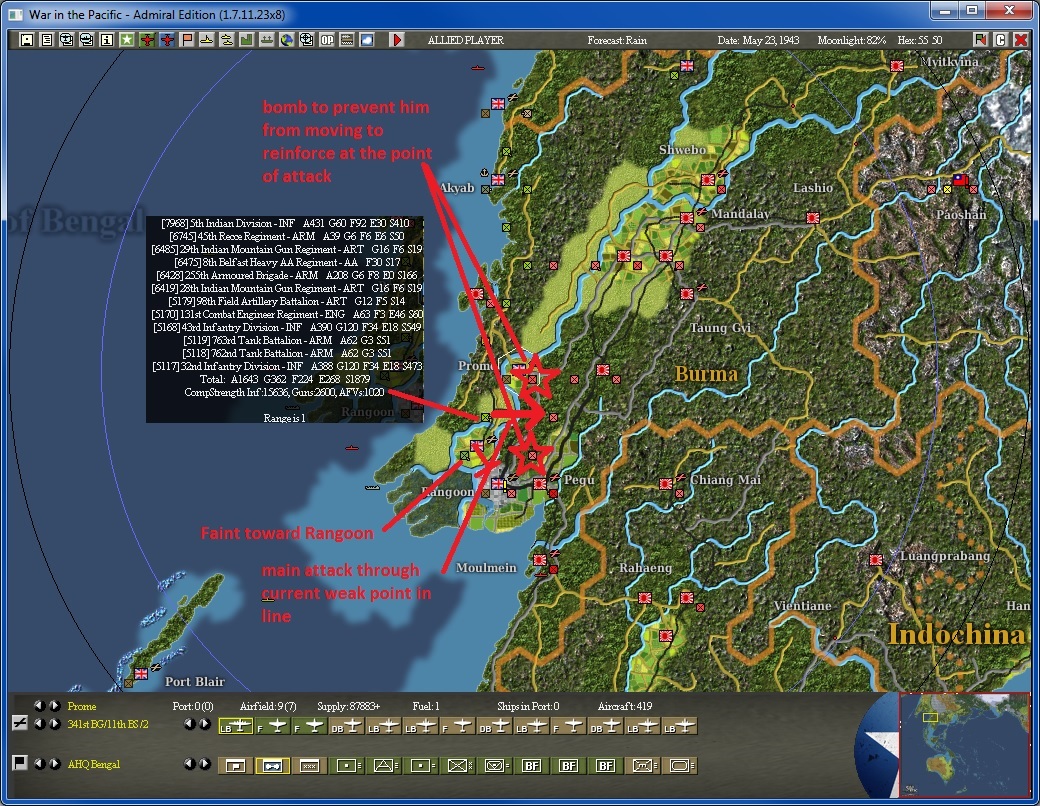Click '43rd Infantry Division - INF' list row
This screenshot has width=1040, height=806.
[x=287, y=327]
